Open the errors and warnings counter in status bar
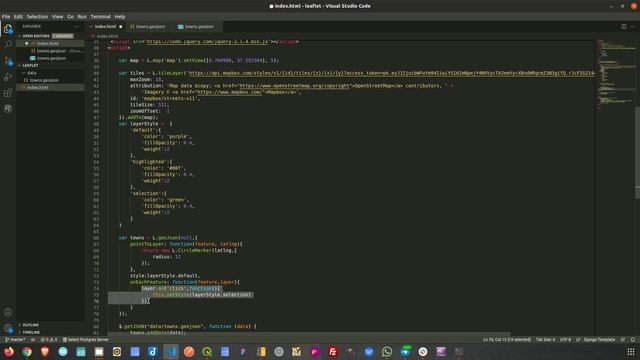 pyautogui.click(x=49, y=340)
